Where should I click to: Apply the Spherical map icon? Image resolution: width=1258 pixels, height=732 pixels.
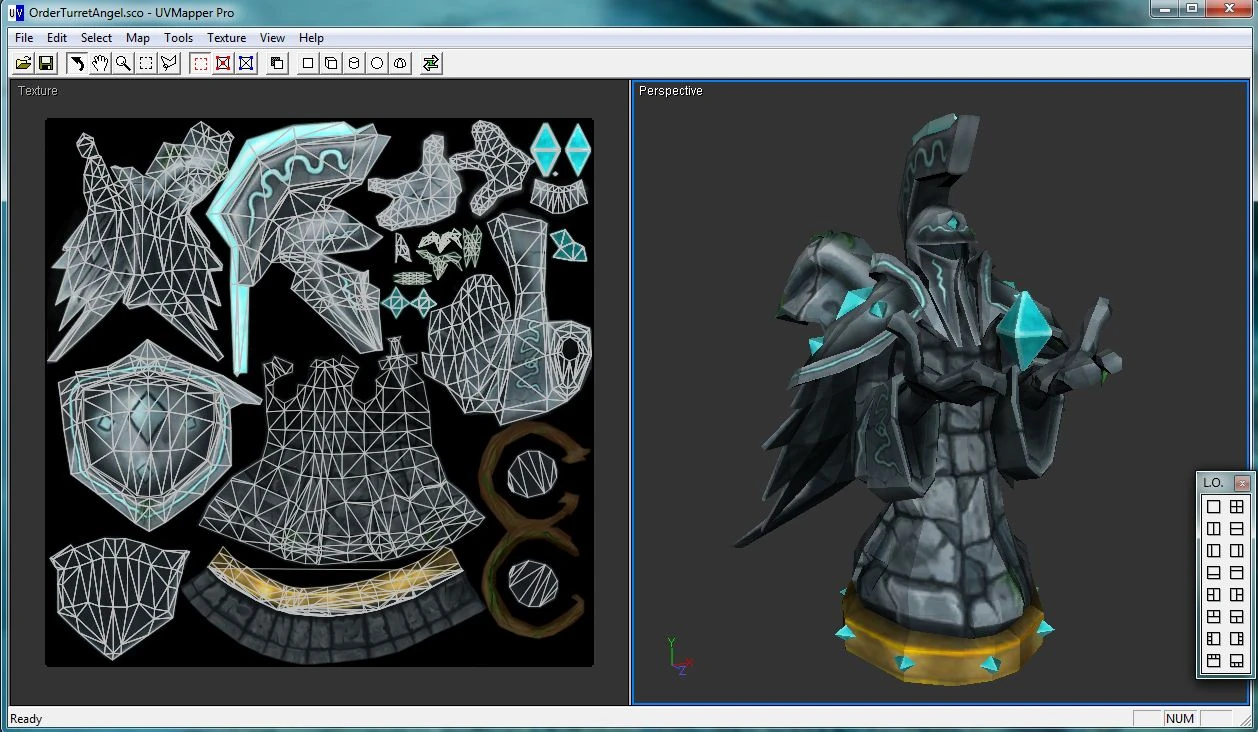[377, 63]
